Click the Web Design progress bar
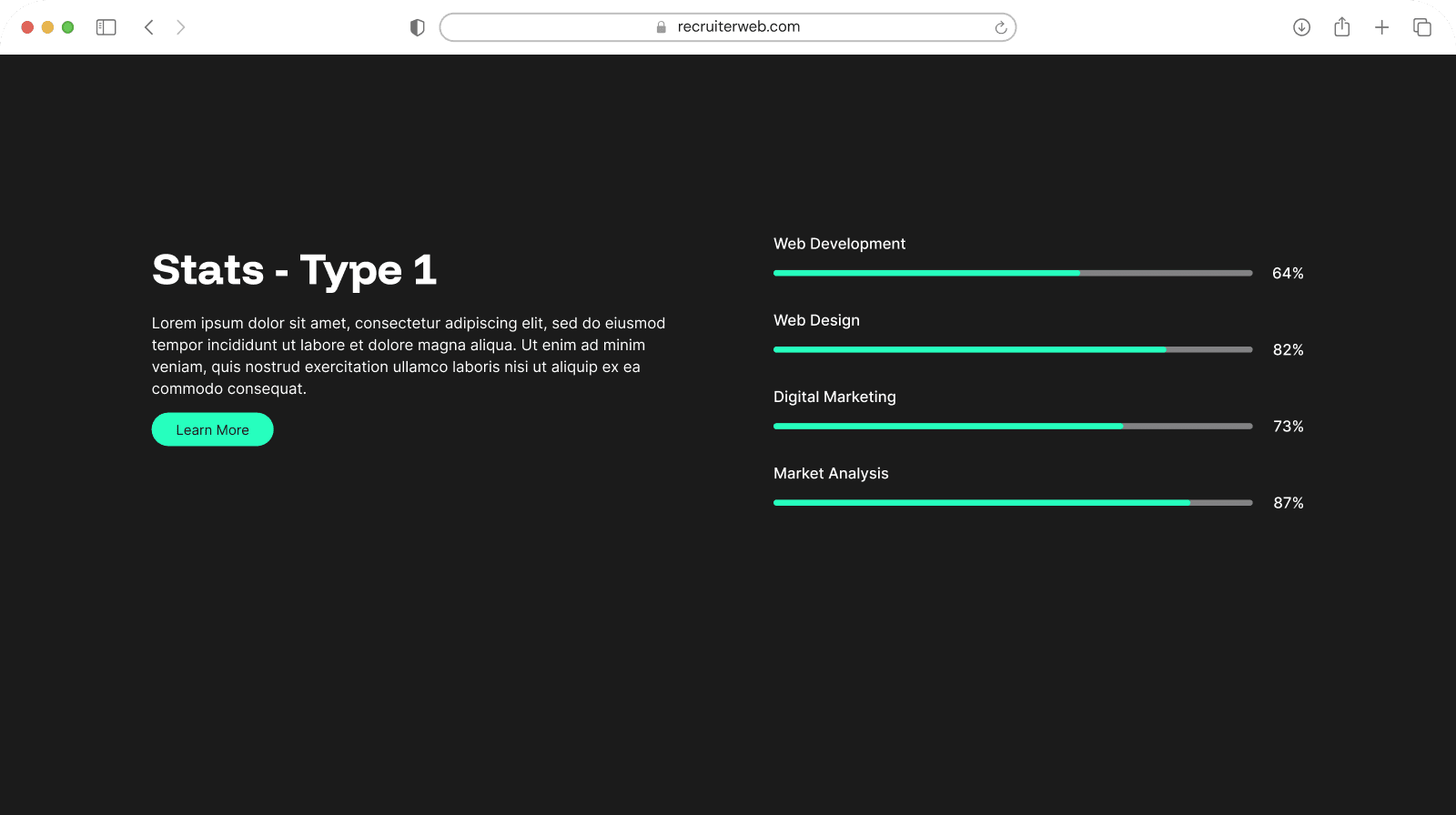This screenshot has width=1456, height=815. [1012, 349]
